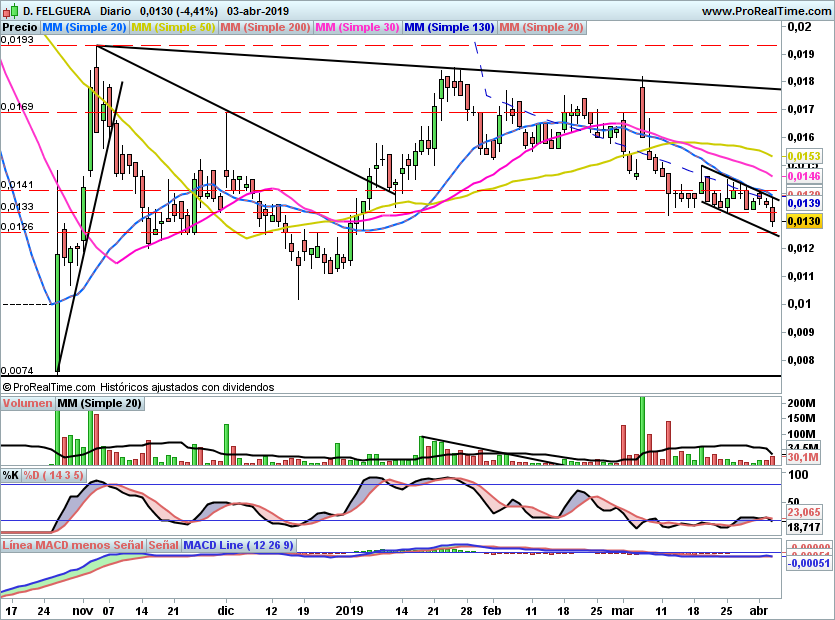Image resolution: width=835 pixels, height=620 pixels.
Task: Open the MACD Line ( 12 26 9) label
Action: pyautogui.click(x=238, y=545)
